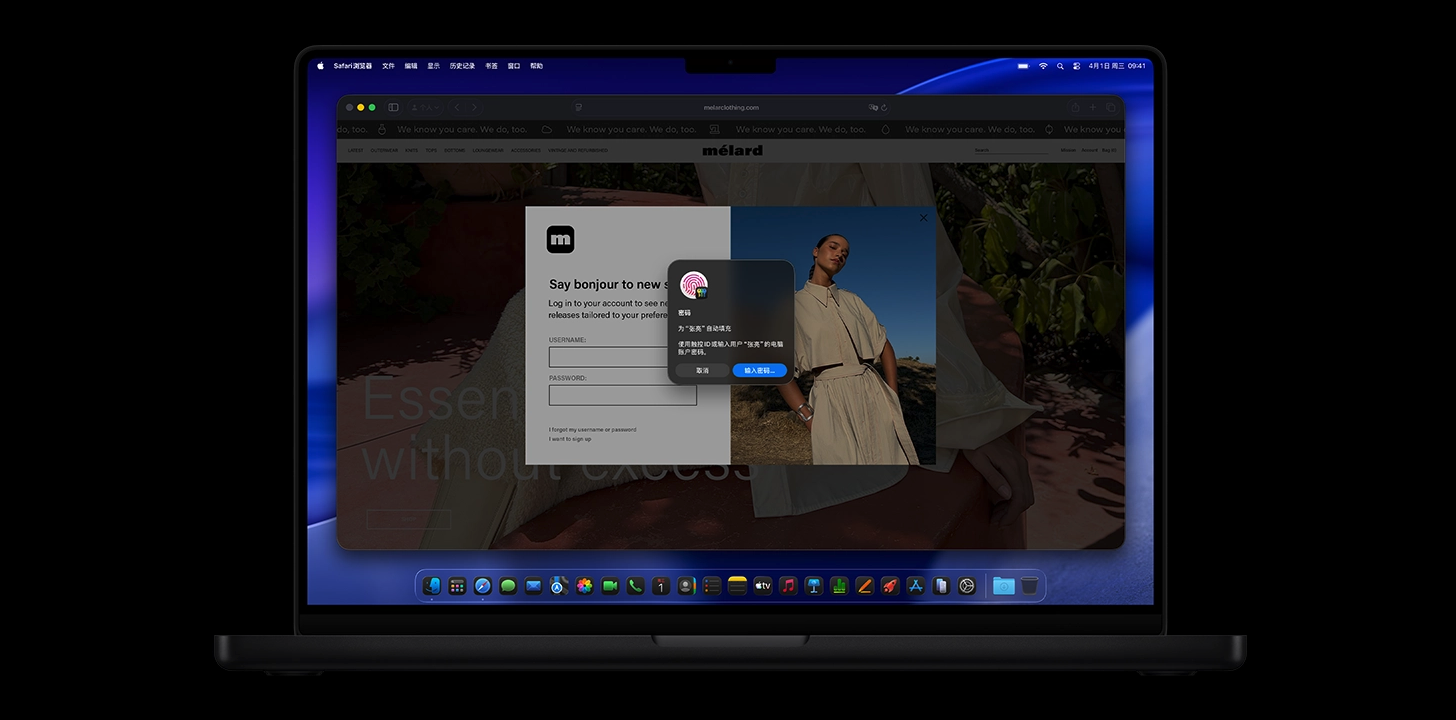Open the Apple menu
The height and width of the screenshot is (720, 1456).
(x=321, y=66)
